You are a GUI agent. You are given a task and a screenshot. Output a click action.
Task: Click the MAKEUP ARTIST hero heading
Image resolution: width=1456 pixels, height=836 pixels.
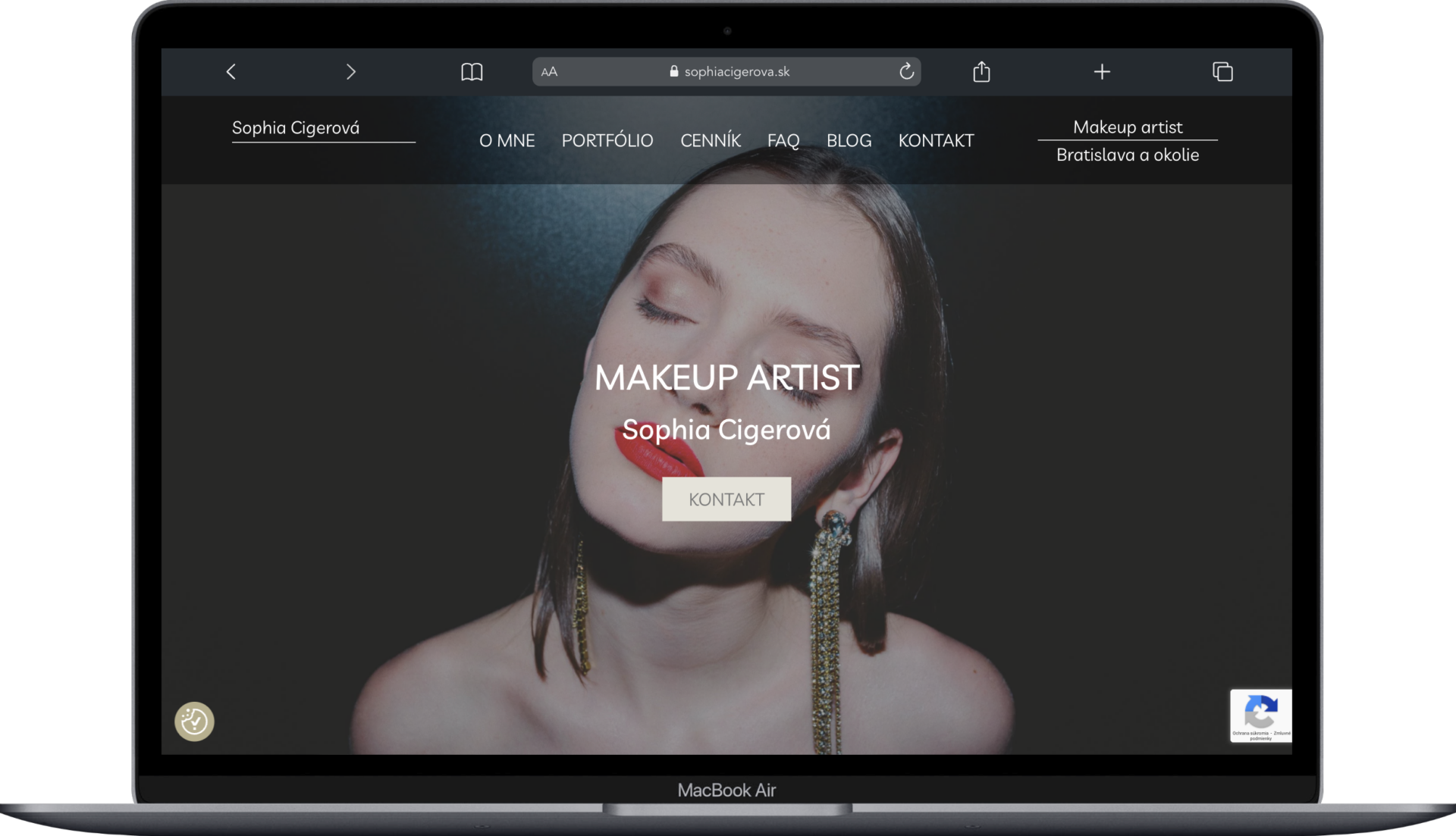click(x=726, y=377)
